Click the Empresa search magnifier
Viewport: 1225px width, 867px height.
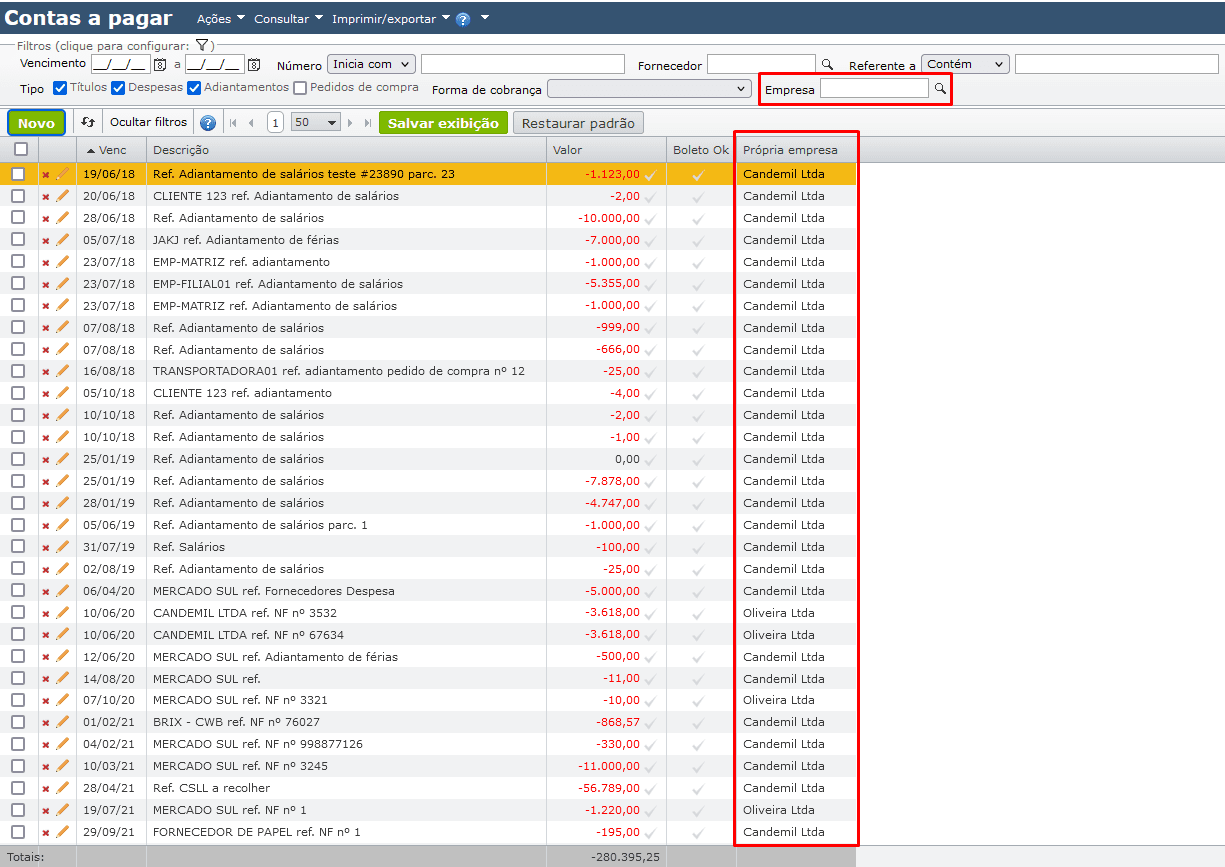coord(940,89)
